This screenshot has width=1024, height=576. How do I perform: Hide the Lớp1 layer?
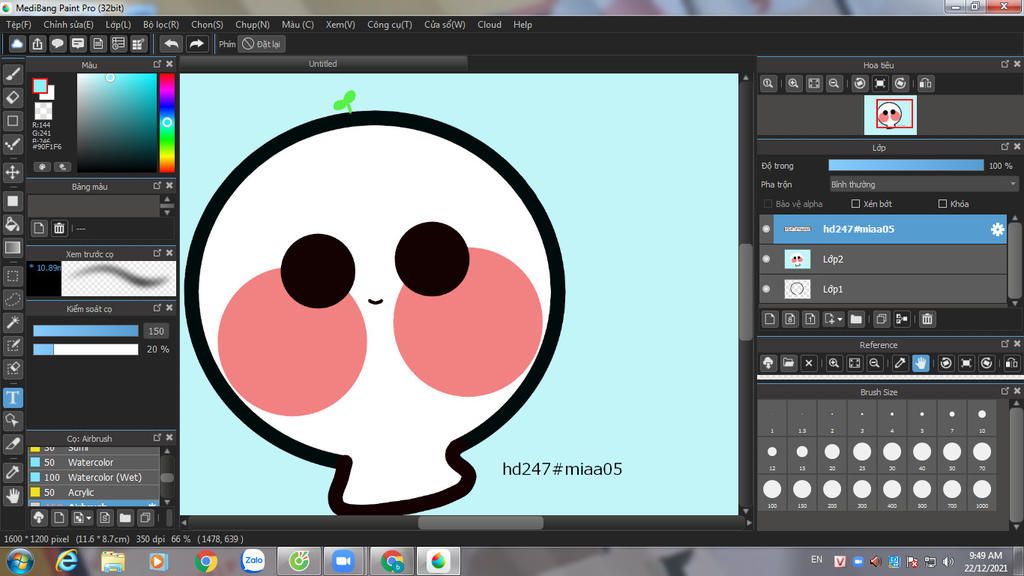click(767, 289)
